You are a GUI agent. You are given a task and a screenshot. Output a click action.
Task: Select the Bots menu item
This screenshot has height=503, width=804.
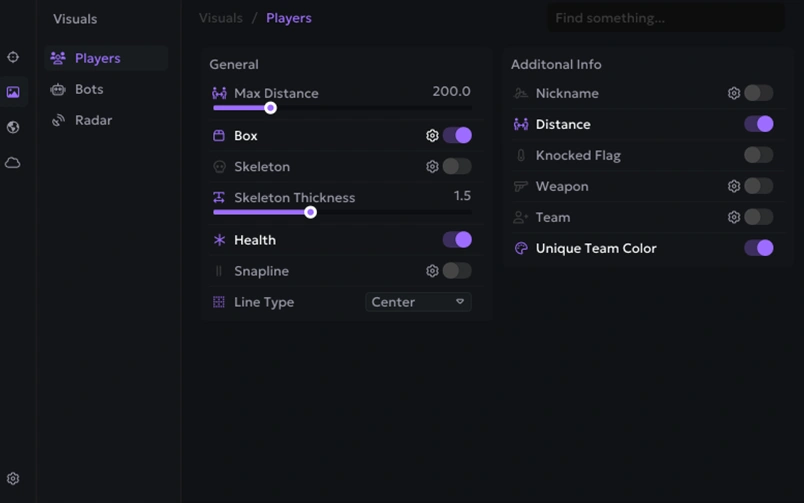click(89, 89)
